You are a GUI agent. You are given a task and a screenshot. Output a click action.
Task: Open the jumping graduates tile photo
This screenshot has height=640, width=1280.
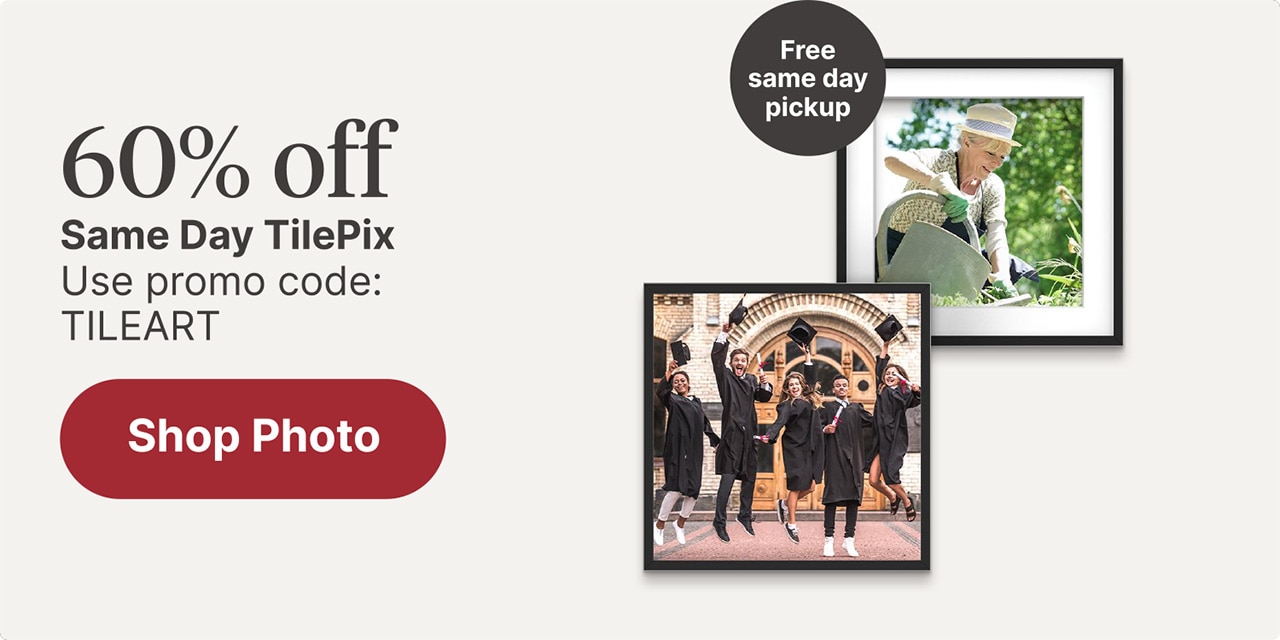click(x=787, y=427)
